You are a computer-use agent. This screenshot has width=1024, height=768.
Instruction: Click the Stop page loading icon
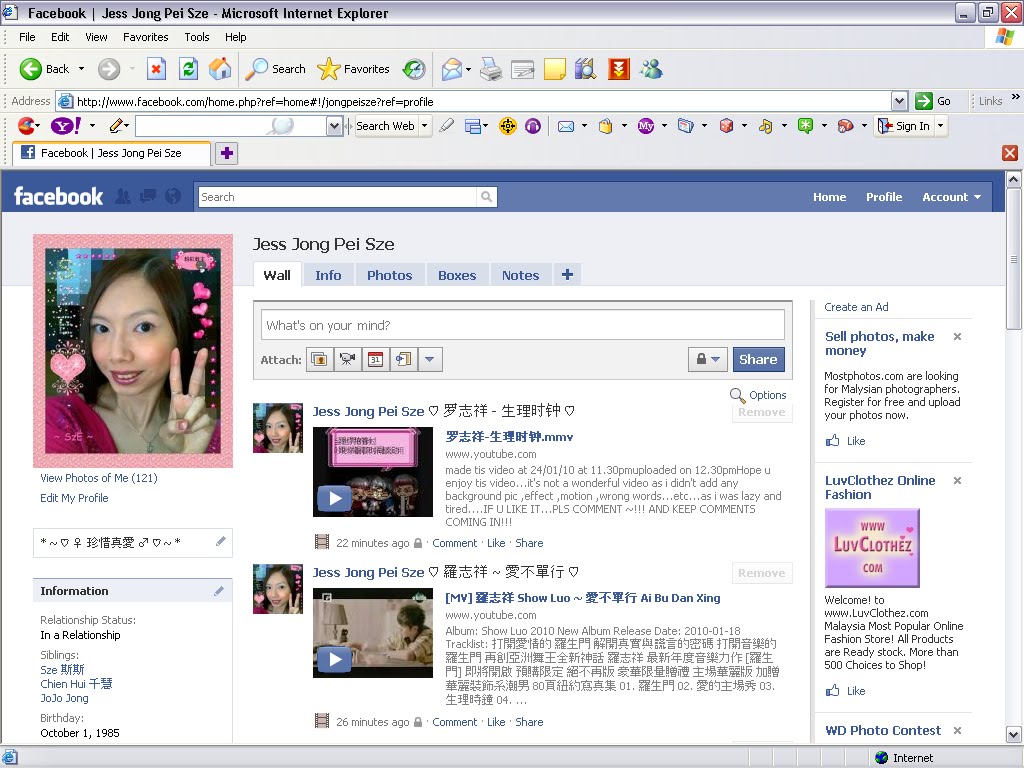(156, 69)
